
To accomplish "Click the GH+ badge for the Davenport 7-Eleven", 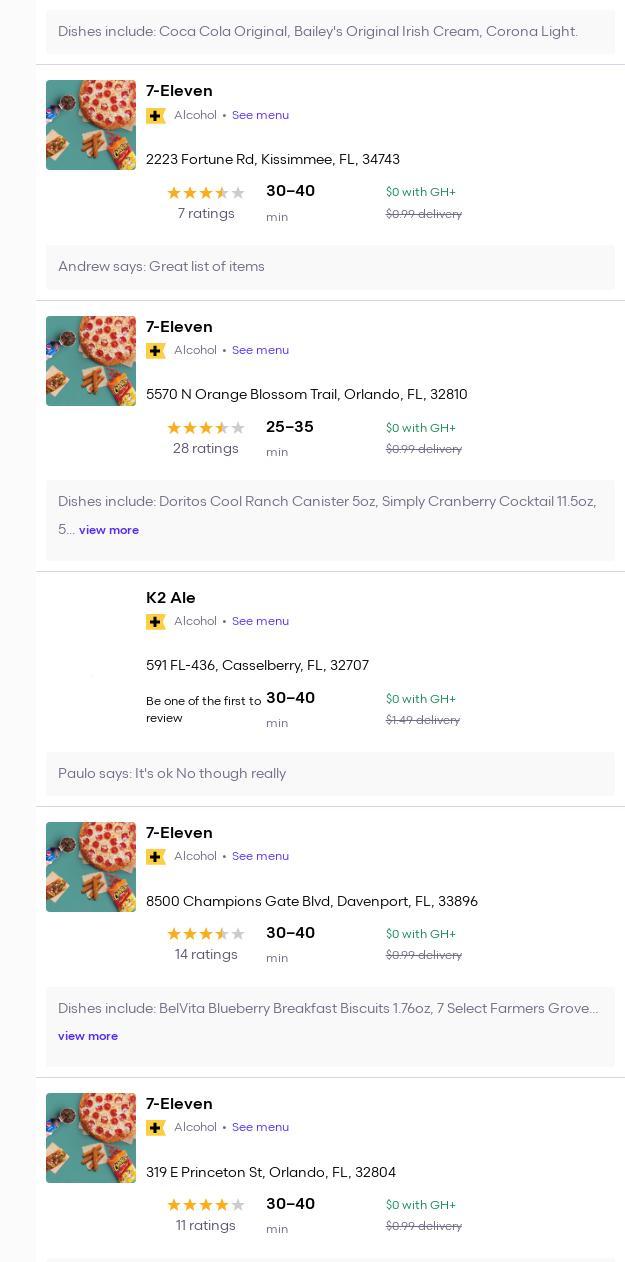I will point(156,857).
